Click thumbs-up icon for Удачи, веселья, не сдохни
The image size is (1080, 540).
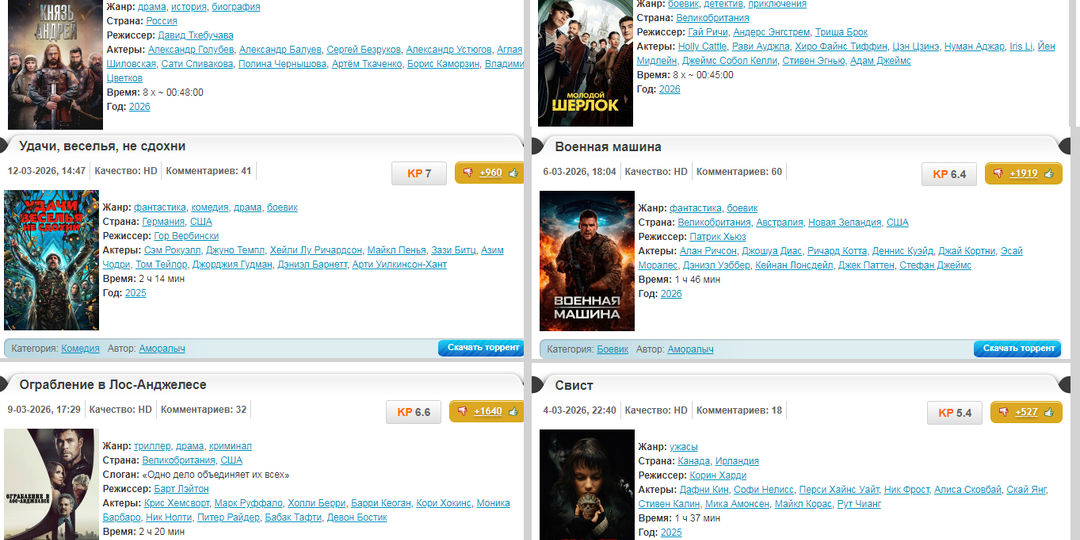513,173
